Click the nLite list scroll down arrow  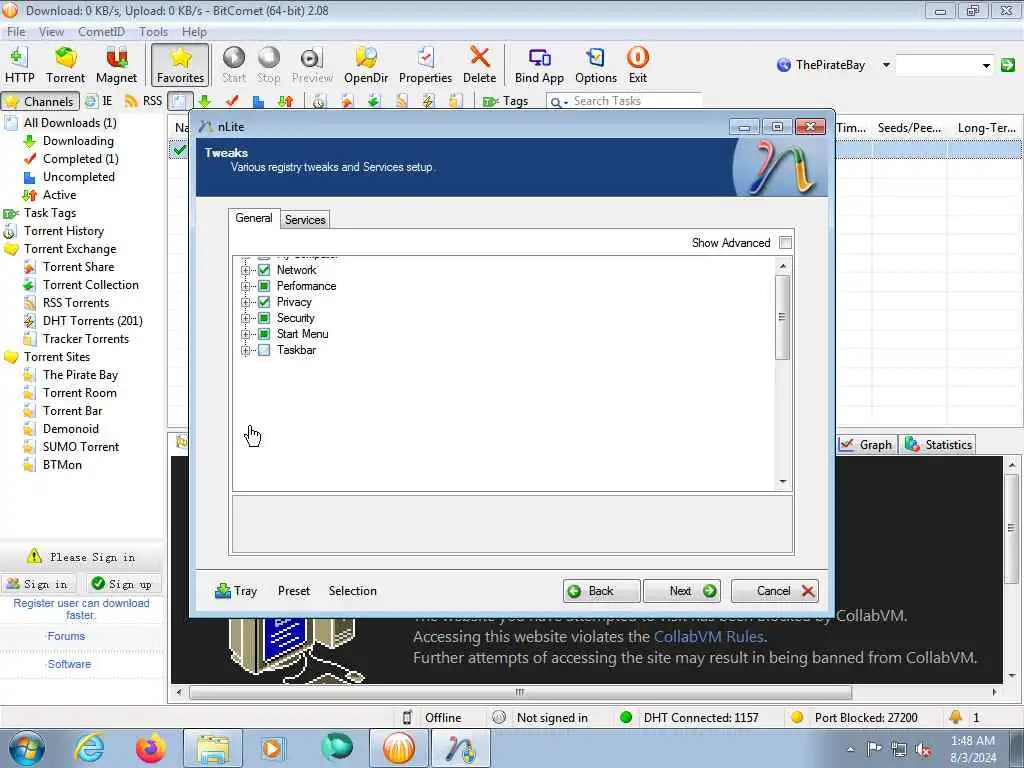782,482
